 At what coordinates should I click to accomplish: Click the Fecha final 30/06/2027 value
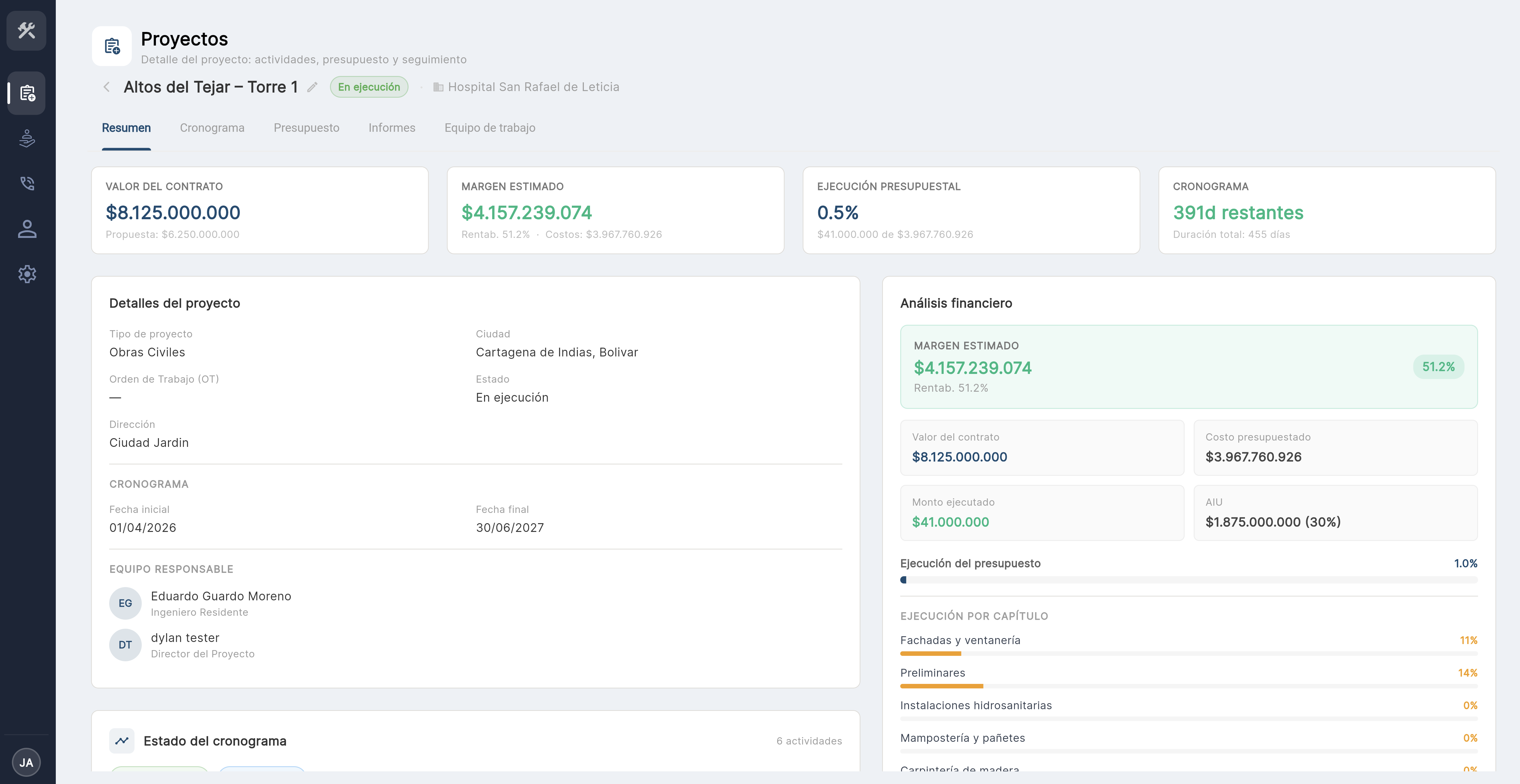(510, 527)
